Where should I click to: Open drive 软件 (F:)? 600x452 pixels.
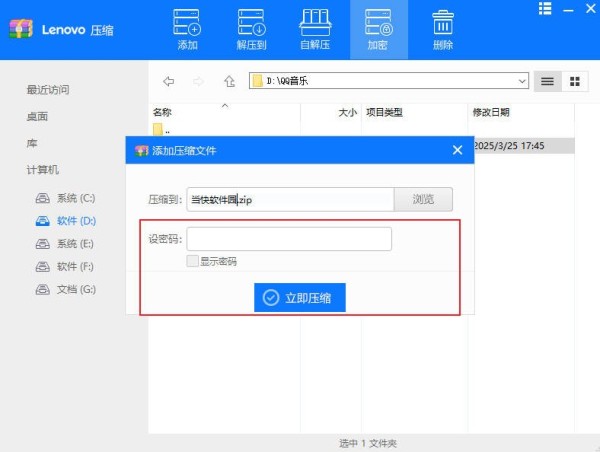[x=65, y=266]
